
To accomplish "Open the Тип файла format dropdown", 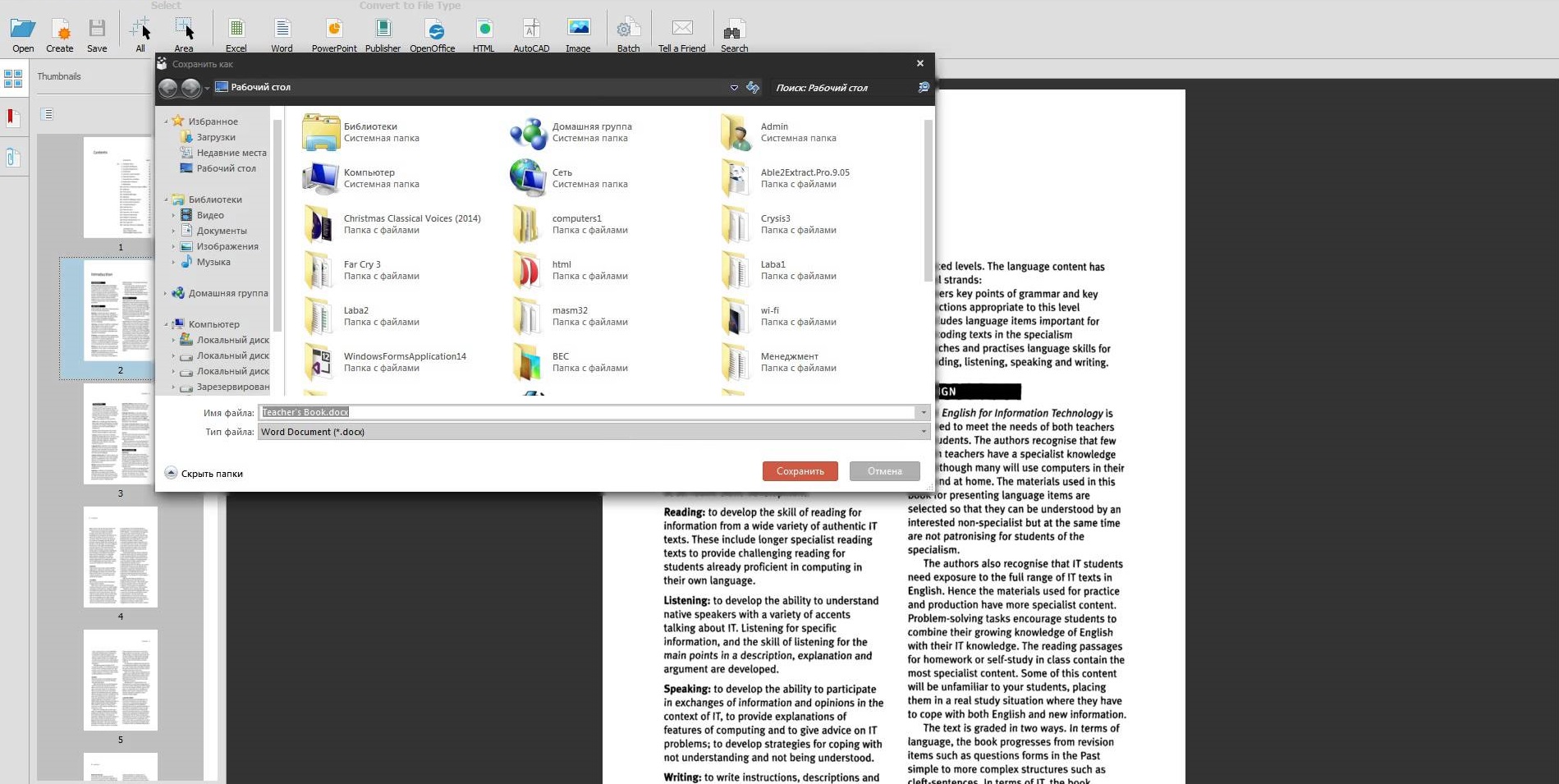I will 924,432.
